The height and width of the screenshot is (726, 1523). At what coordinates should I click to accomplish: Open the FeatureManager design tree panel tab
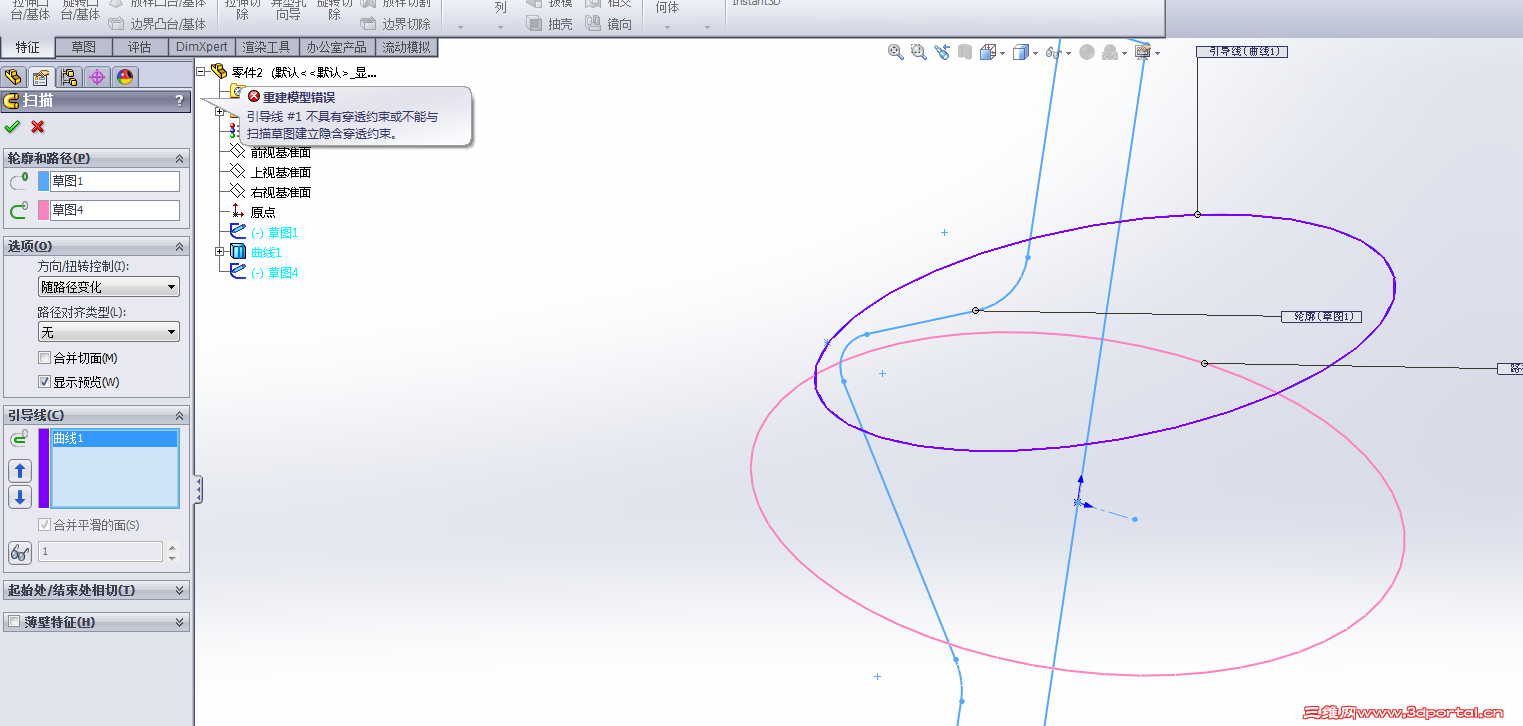point(14,77)
